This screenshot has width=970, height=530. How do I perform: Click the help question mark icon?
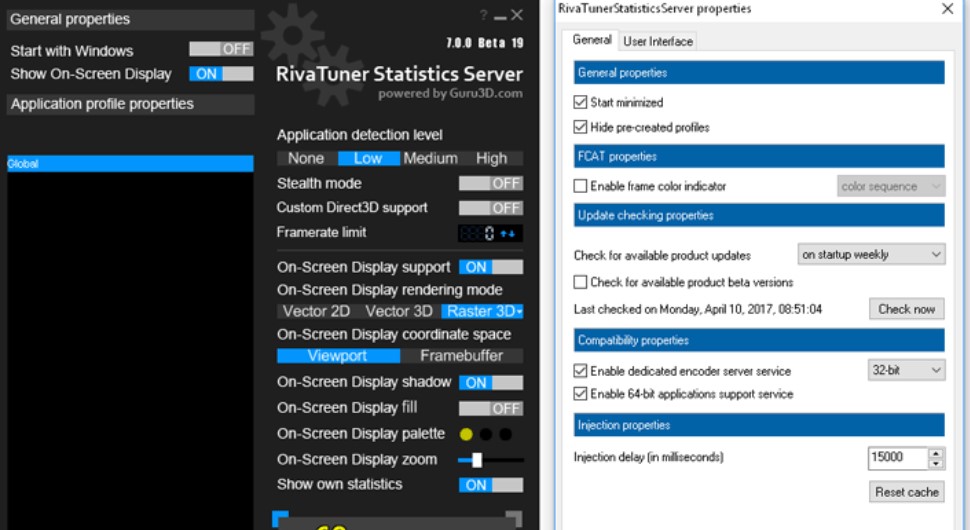484,15
